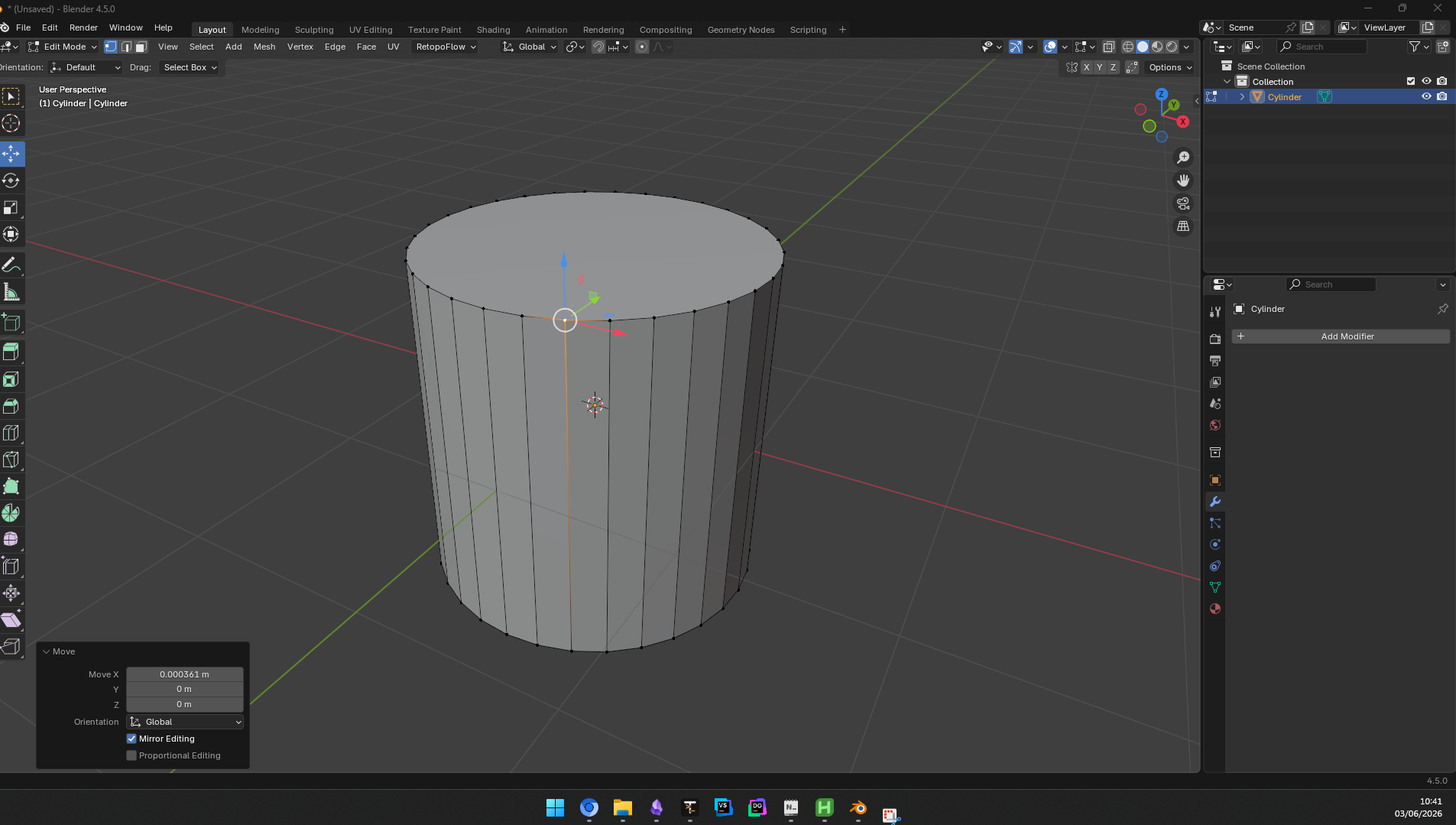Open the Object properties tab icon

[x=1215, y=480]
